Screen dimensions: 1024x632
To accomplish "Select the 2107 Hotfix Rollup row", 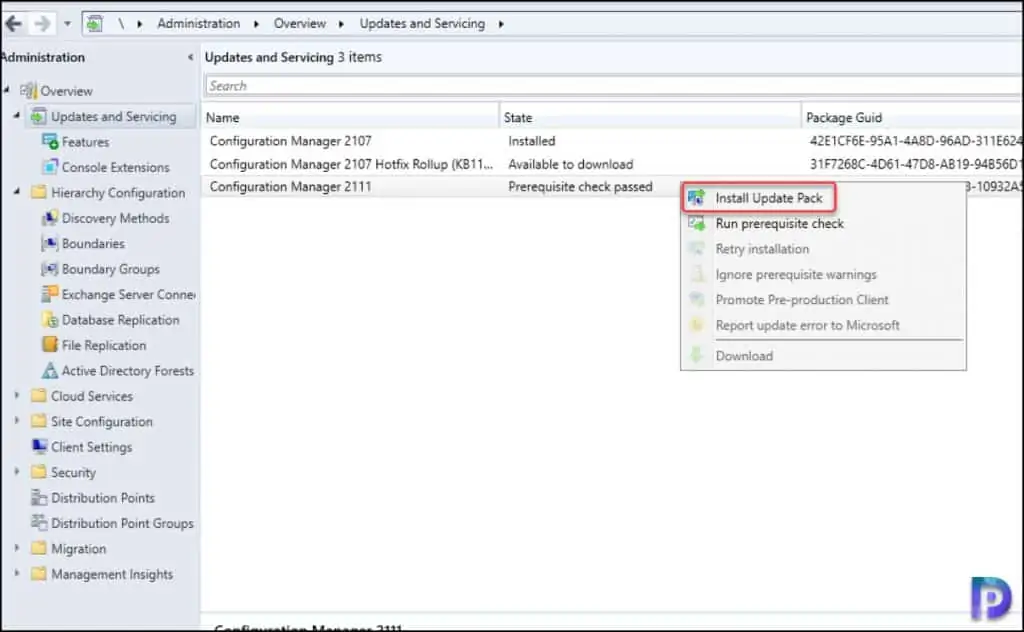I will point(612,164).
